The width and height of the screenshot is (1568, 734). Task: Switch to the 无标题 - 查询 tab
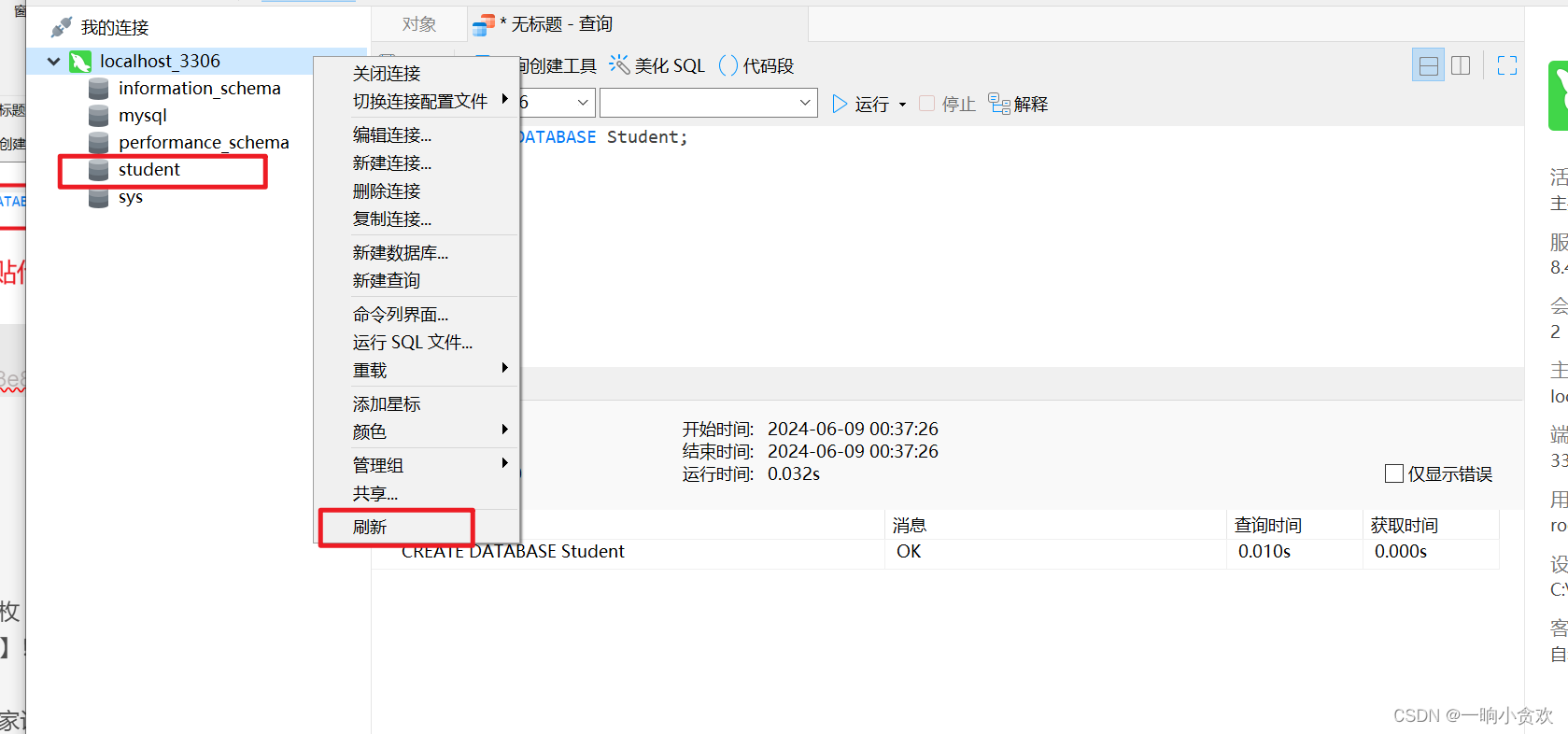[637, 24]
